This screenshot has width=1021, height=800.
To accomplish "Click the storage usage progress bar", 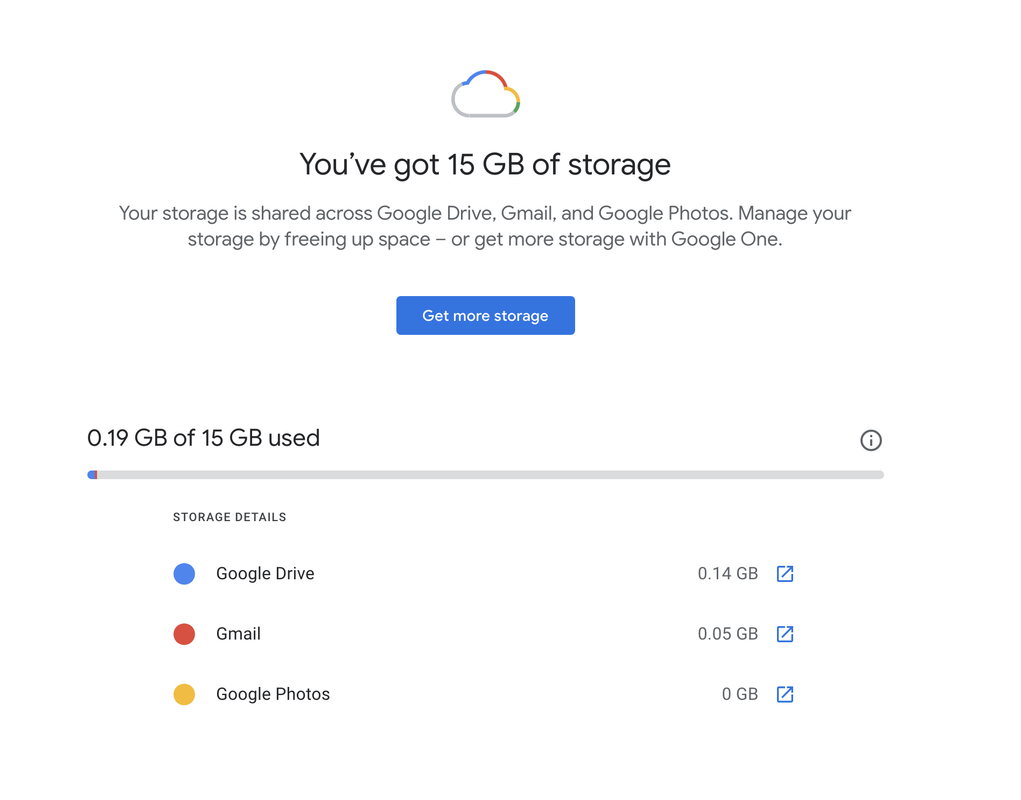I will [485, 475].
